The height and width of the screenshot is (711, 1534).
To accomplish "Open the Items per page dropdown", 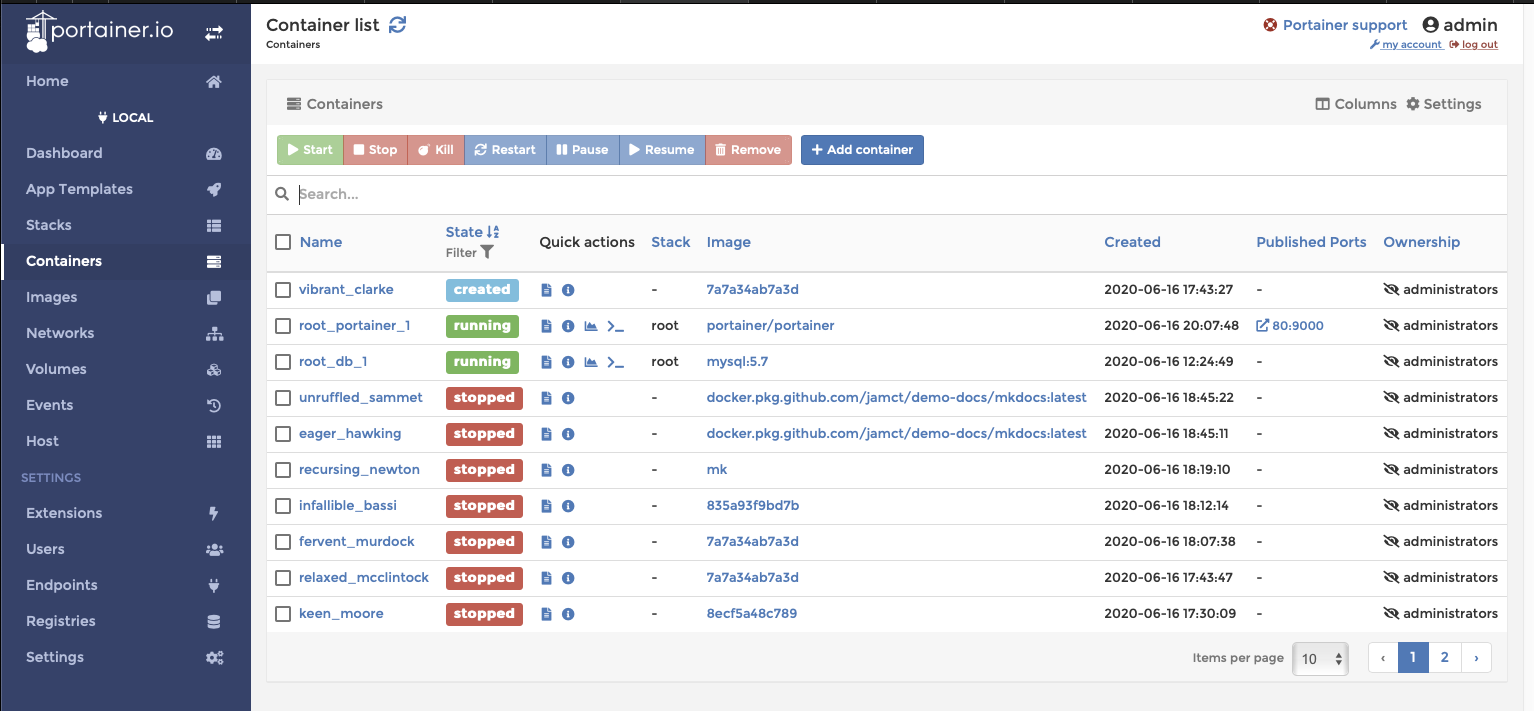I will coord(1320,658).
